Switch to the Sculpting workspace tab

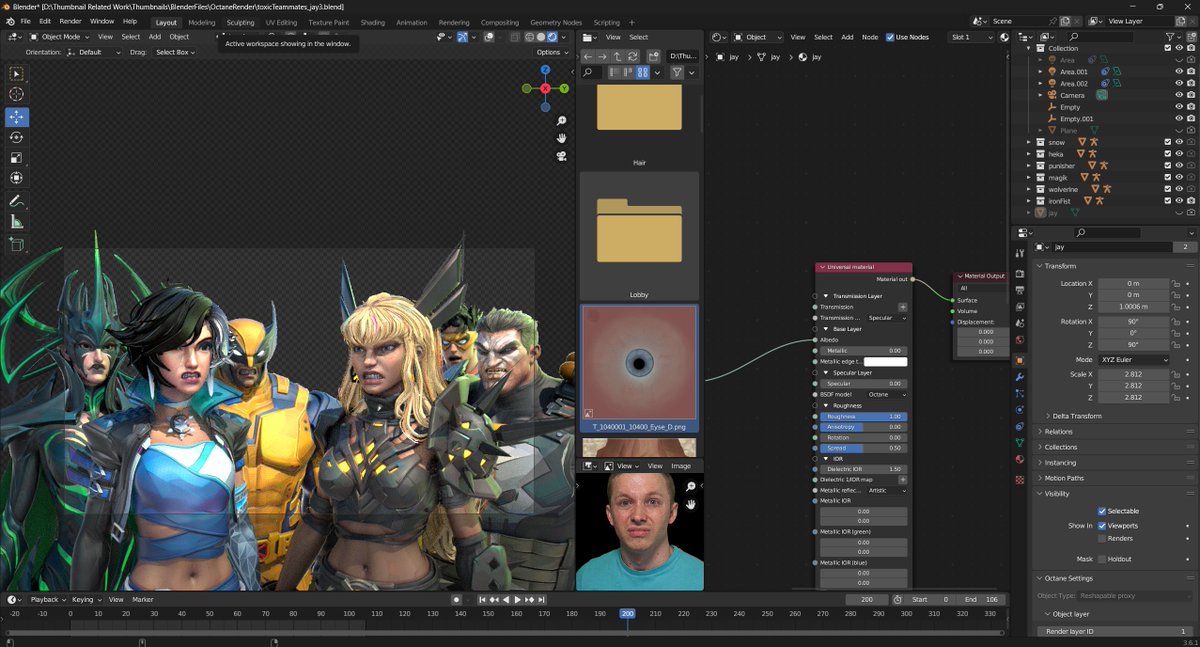(x=240, y=22)
